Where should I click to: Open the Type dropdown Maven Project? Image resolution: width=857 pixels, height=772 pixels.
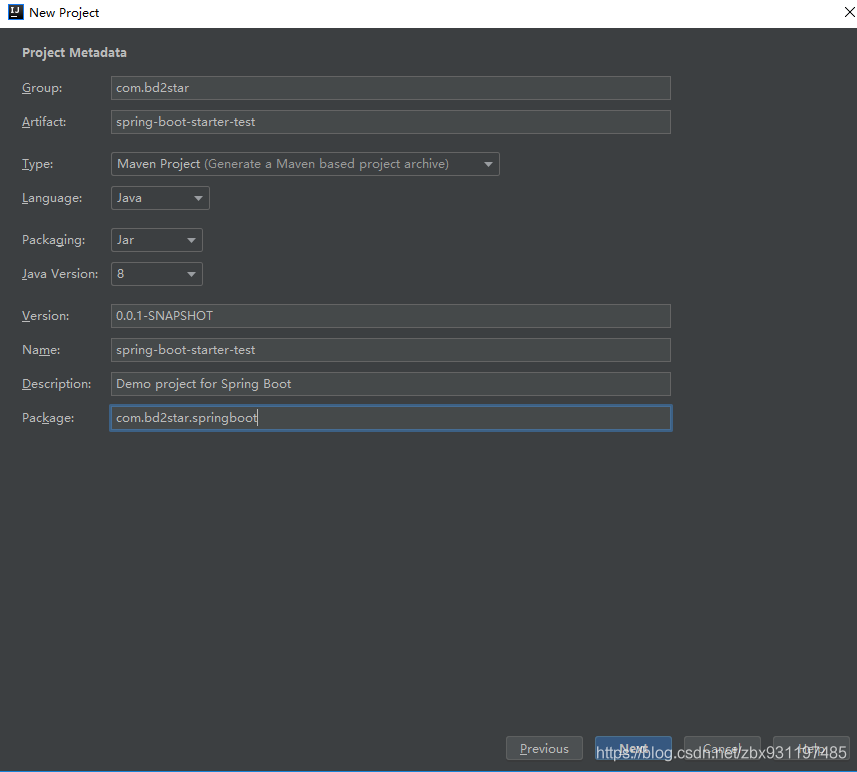[305, 164]
